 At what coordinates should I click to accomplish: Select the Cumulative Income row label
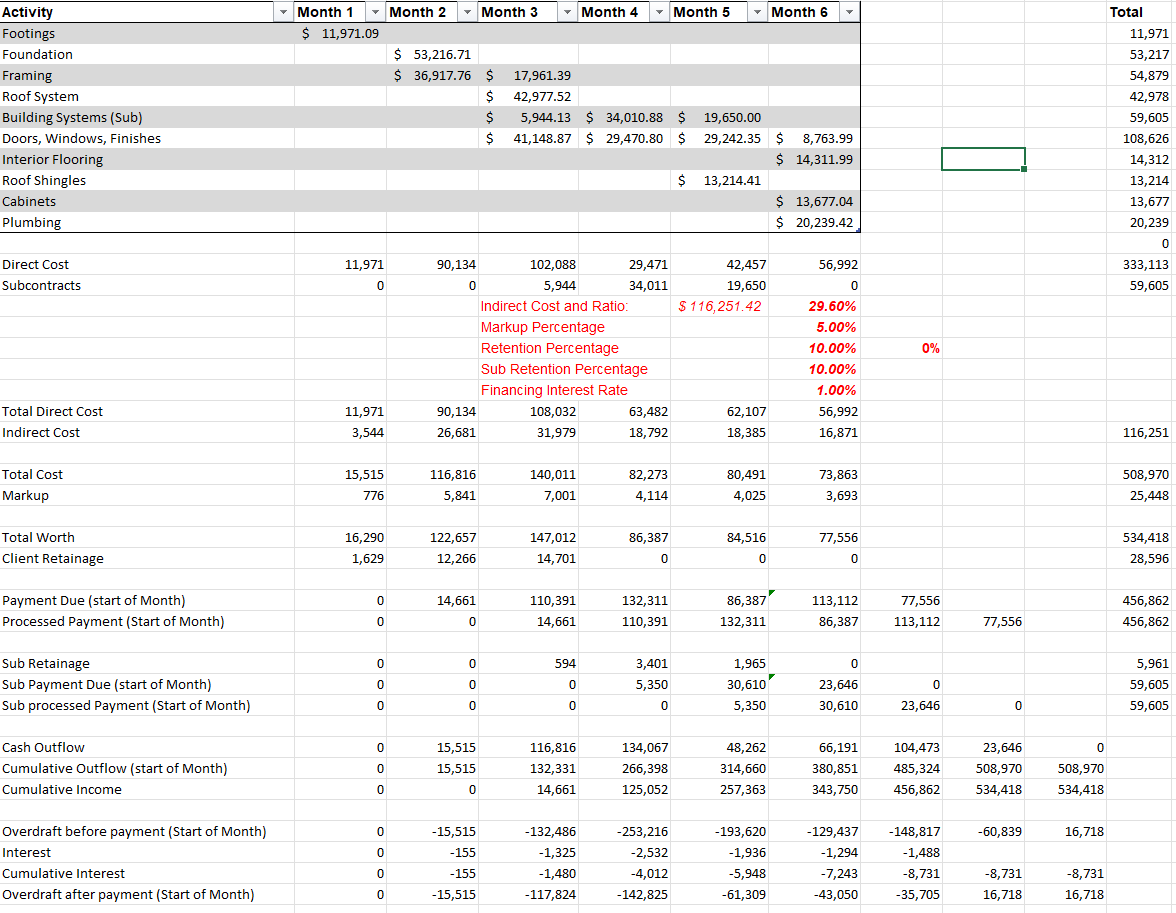click(x=62, y=789)
